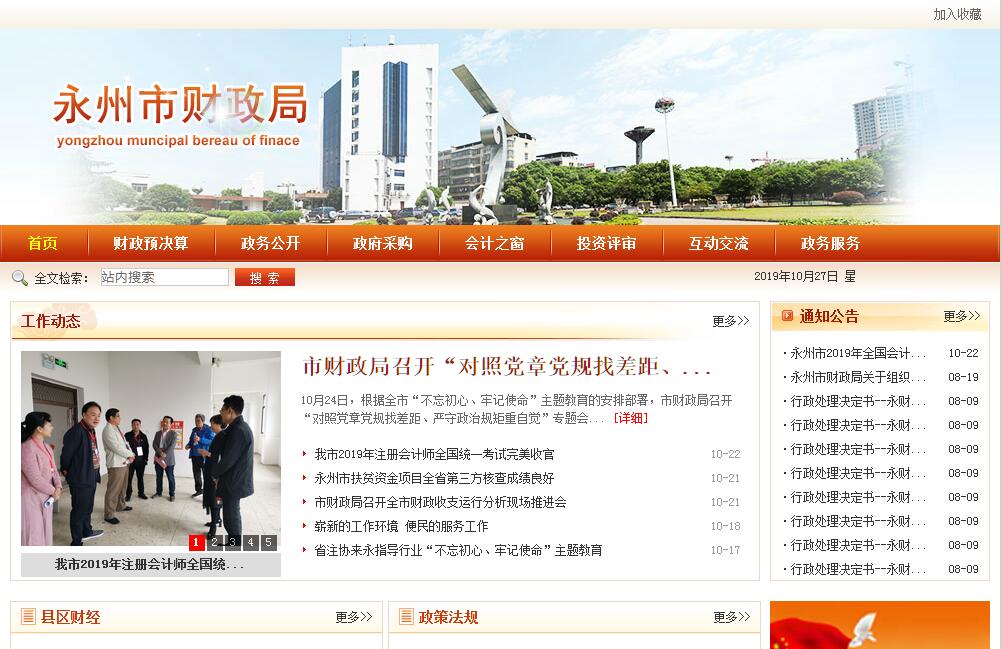1002x649 pixels.
Task: Open the news slideshow photo
Action: [151, 448]
